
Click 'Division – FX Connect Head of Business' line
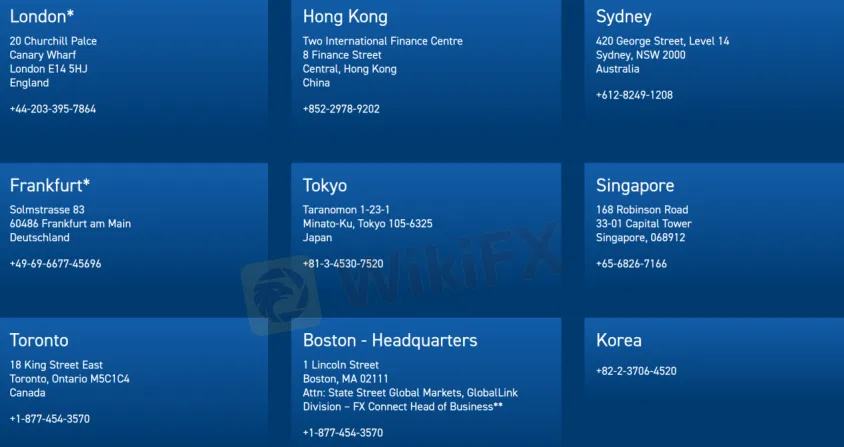tap(403, 407)
